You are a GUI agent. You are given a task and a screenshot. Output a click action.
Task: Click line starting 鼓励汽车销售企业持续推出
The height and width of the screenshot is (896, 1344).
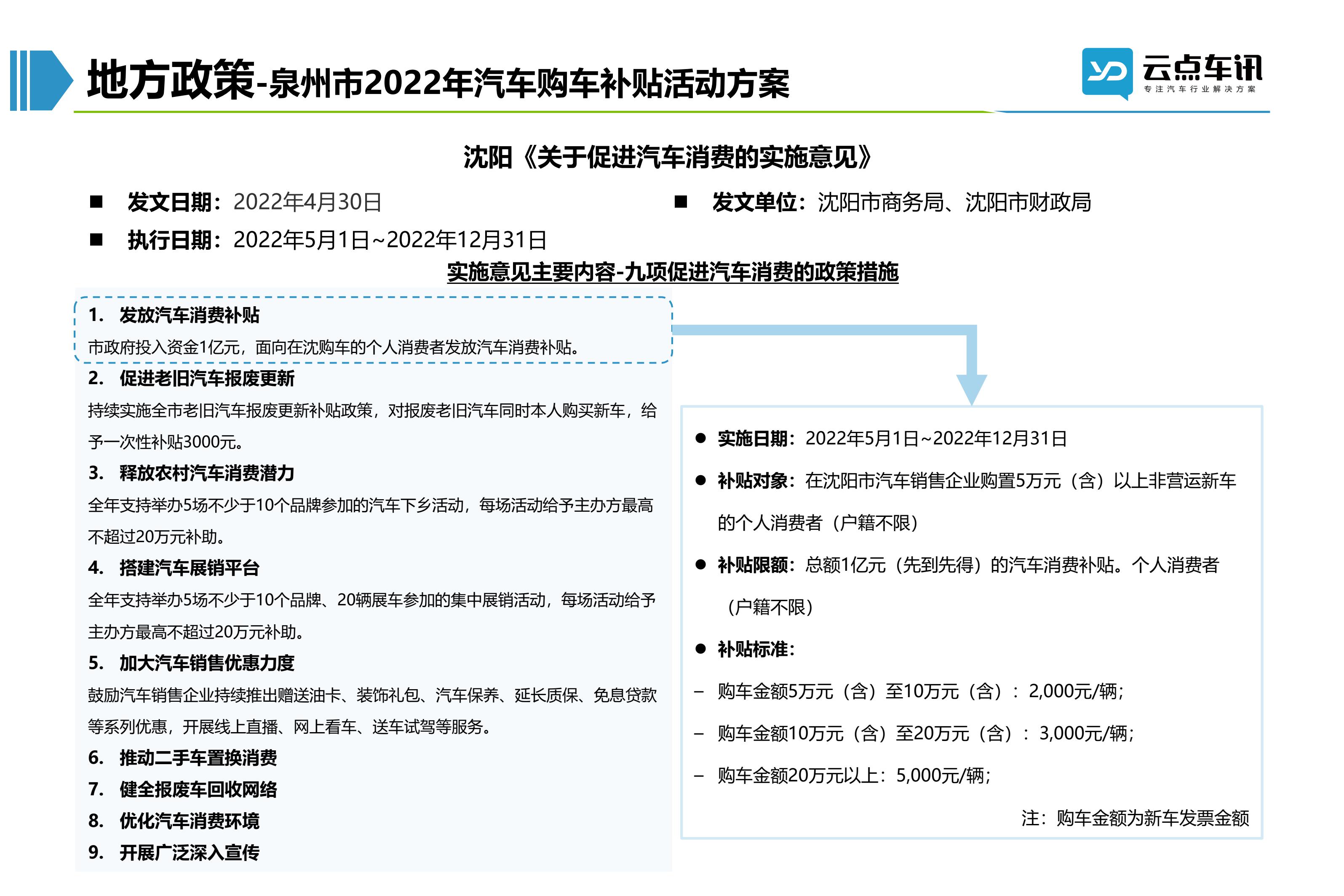pyautogui.click(x=372, y=695)
